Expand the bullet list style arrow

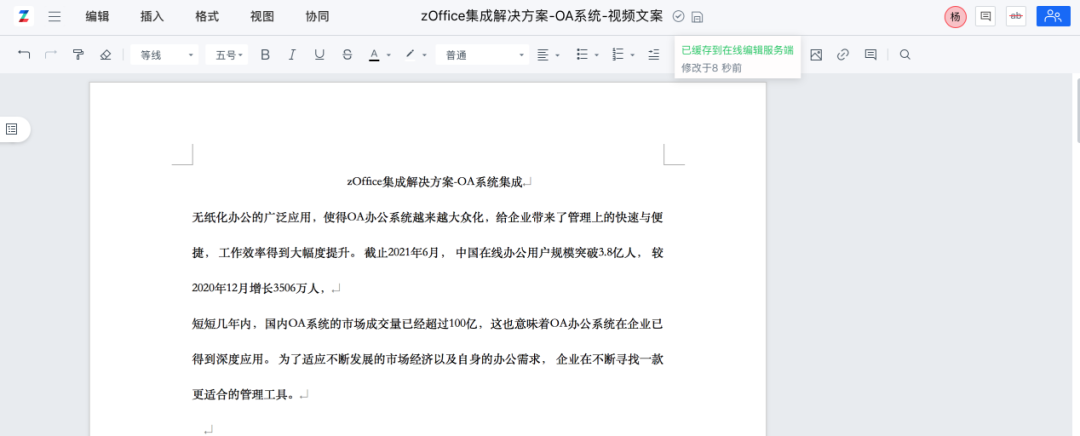tap(596, 55)
